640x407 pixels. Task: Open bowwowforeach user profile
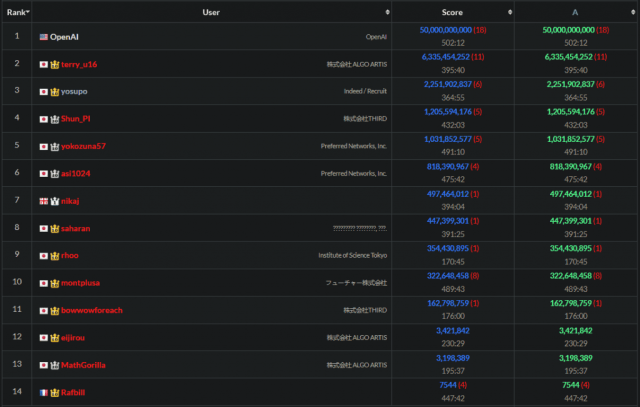[x=92, y=311]
